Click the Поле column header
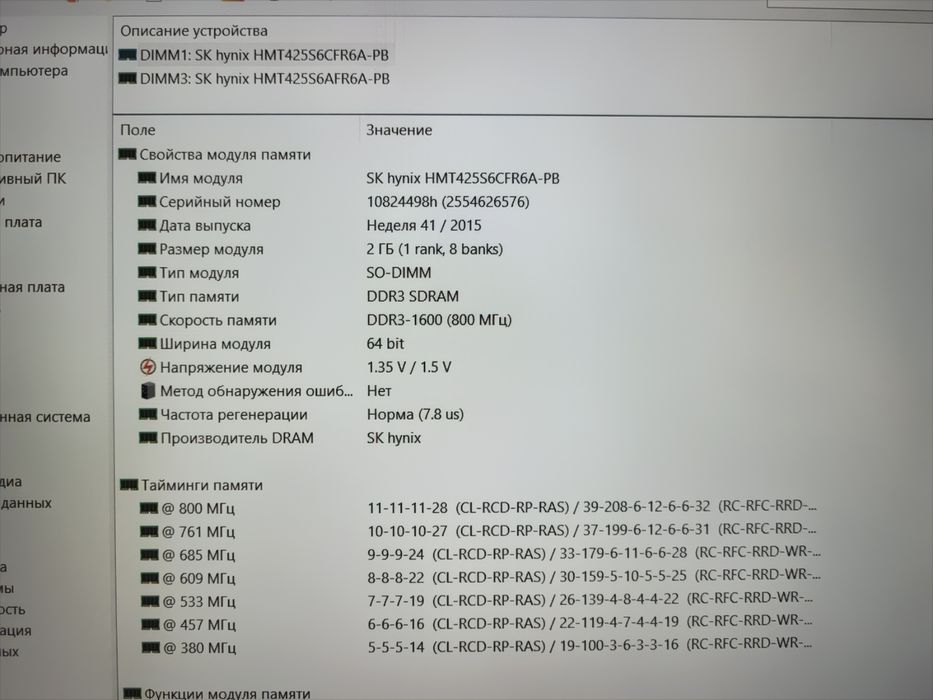The image size is (933, 700). tap(137, 130)
